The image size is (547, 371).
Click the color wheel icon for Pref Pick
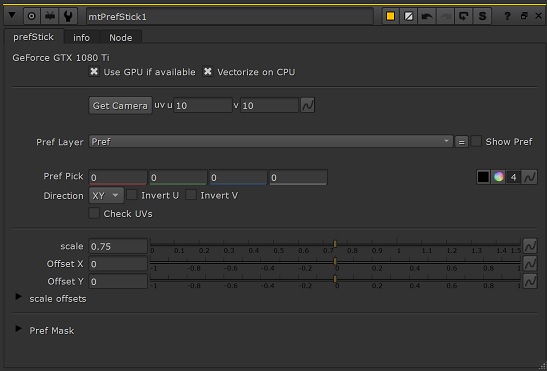(499, 177)
